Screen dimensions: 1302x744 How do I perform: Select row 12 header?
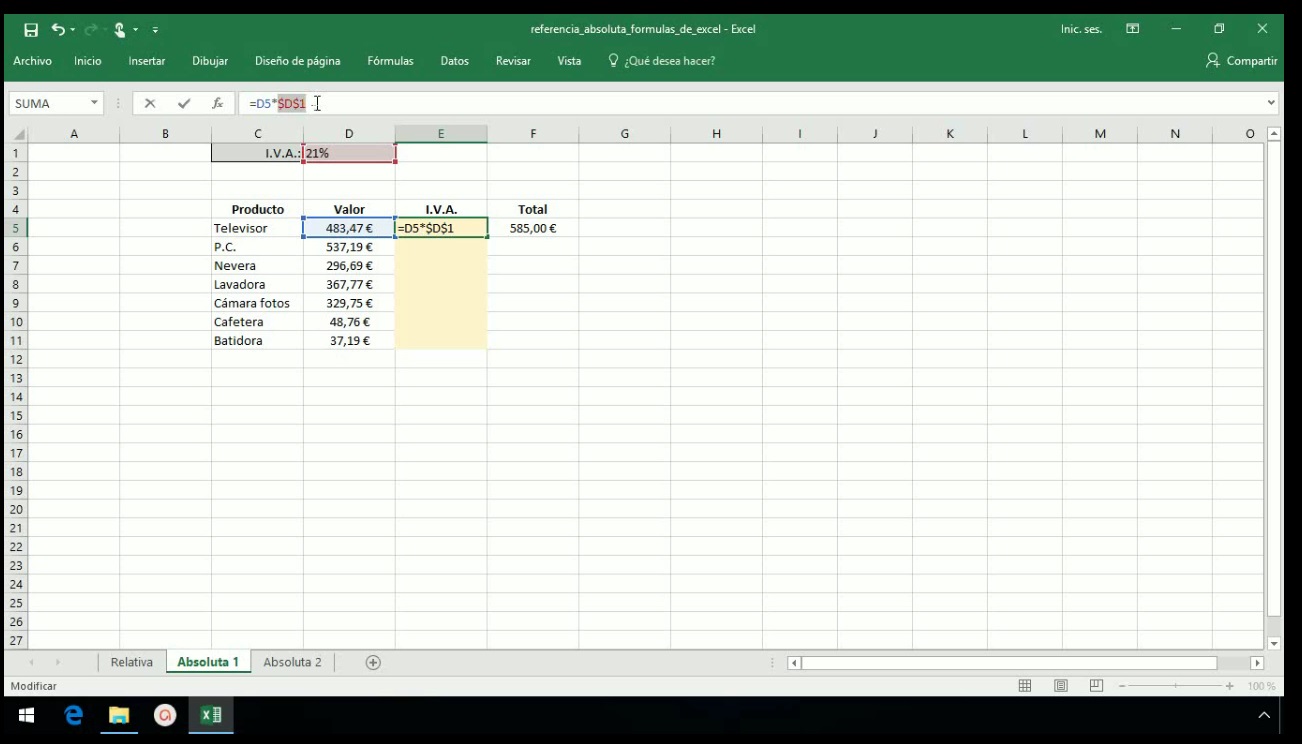[16, 359]
